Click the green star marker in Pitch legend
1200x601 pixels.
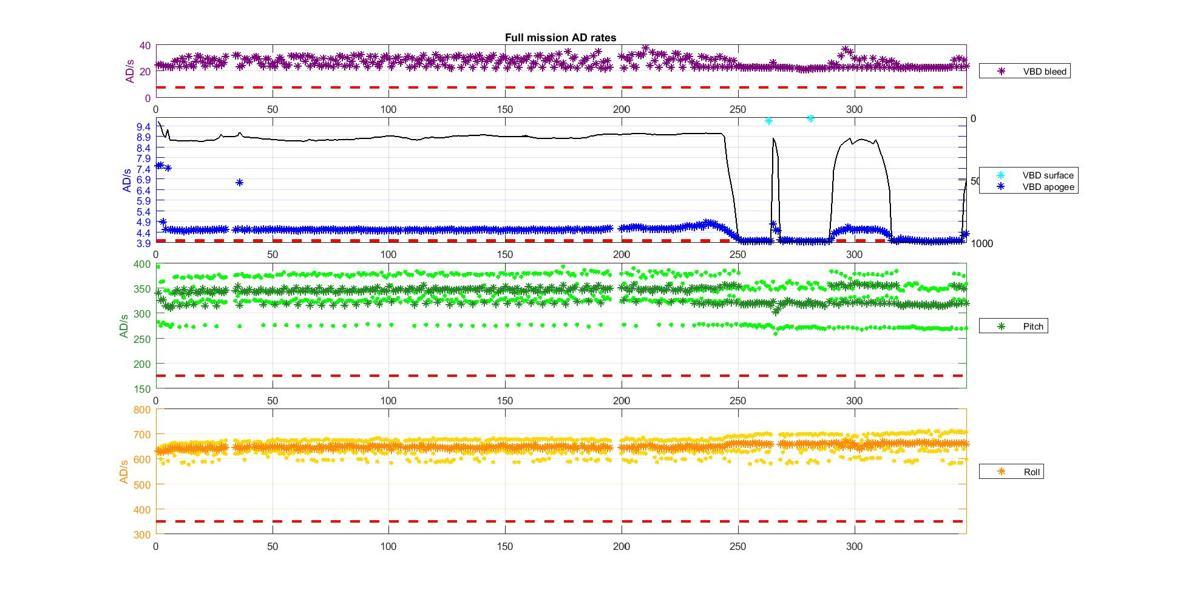coord(1001,327)
